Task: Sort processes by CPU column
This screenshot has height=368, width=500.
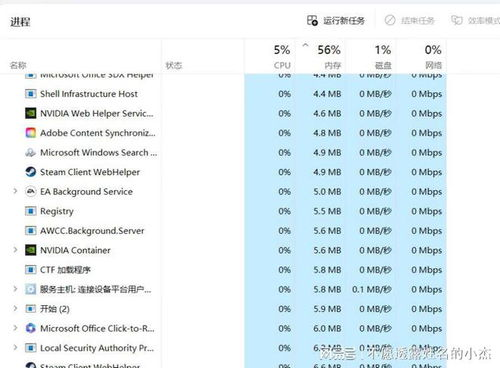Action: (282, 65)
